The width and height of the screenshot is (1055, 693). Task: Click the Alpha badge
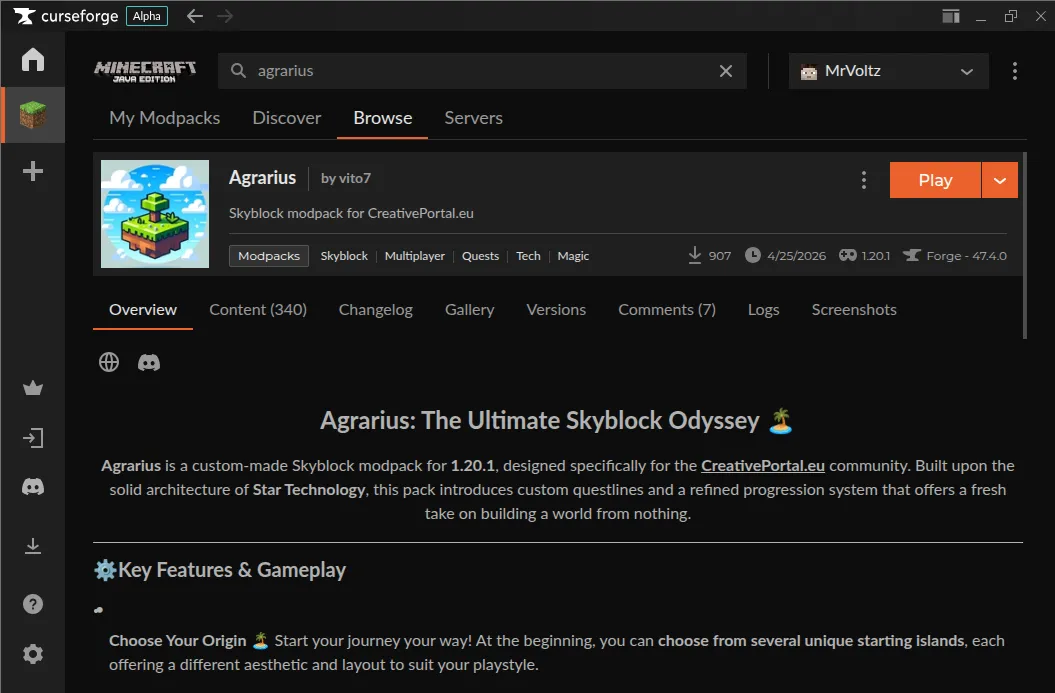tap(147, 16)
